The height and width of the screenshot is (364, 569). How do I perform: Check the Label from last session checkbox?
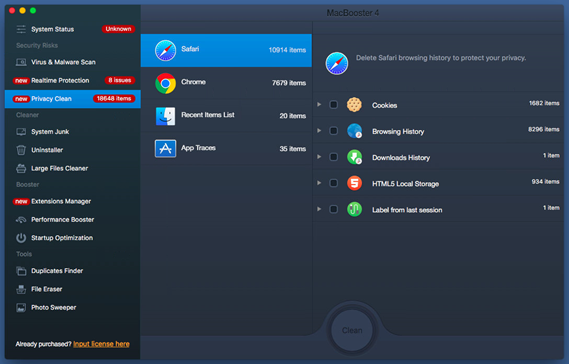click(333, 209)
